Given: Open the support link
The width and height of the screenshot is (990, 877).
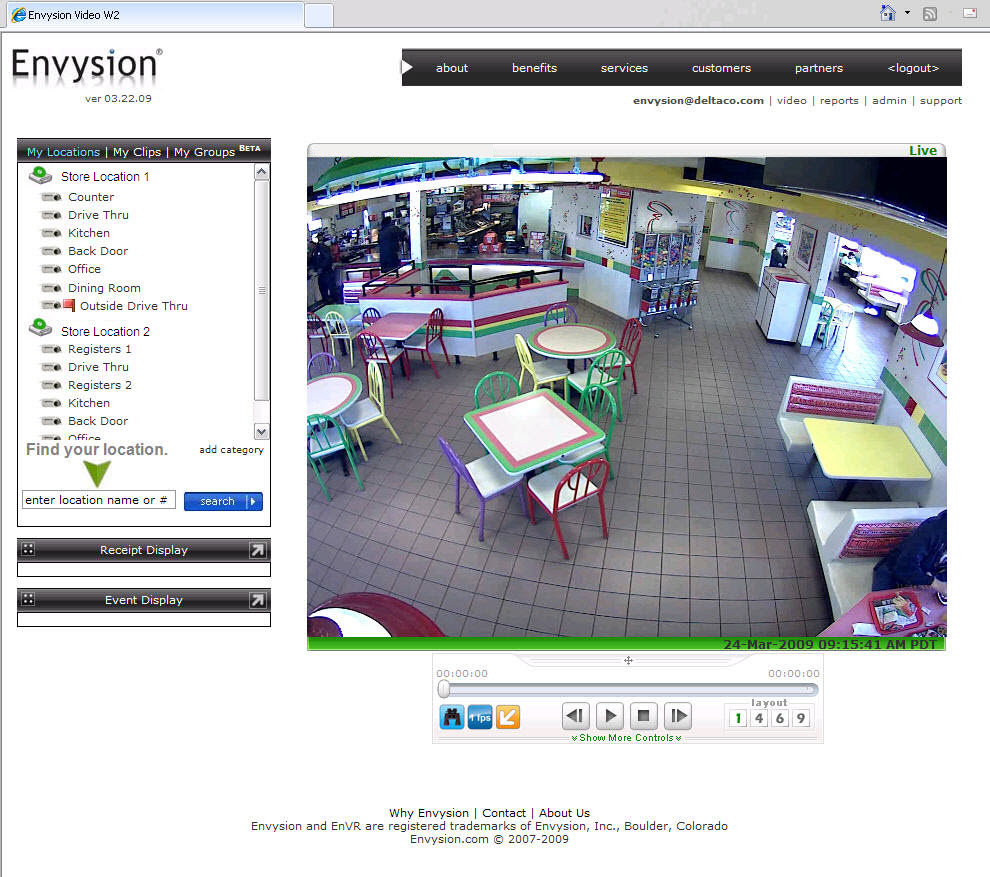Looking at the screenshot, I should click(x=941, y=100).
